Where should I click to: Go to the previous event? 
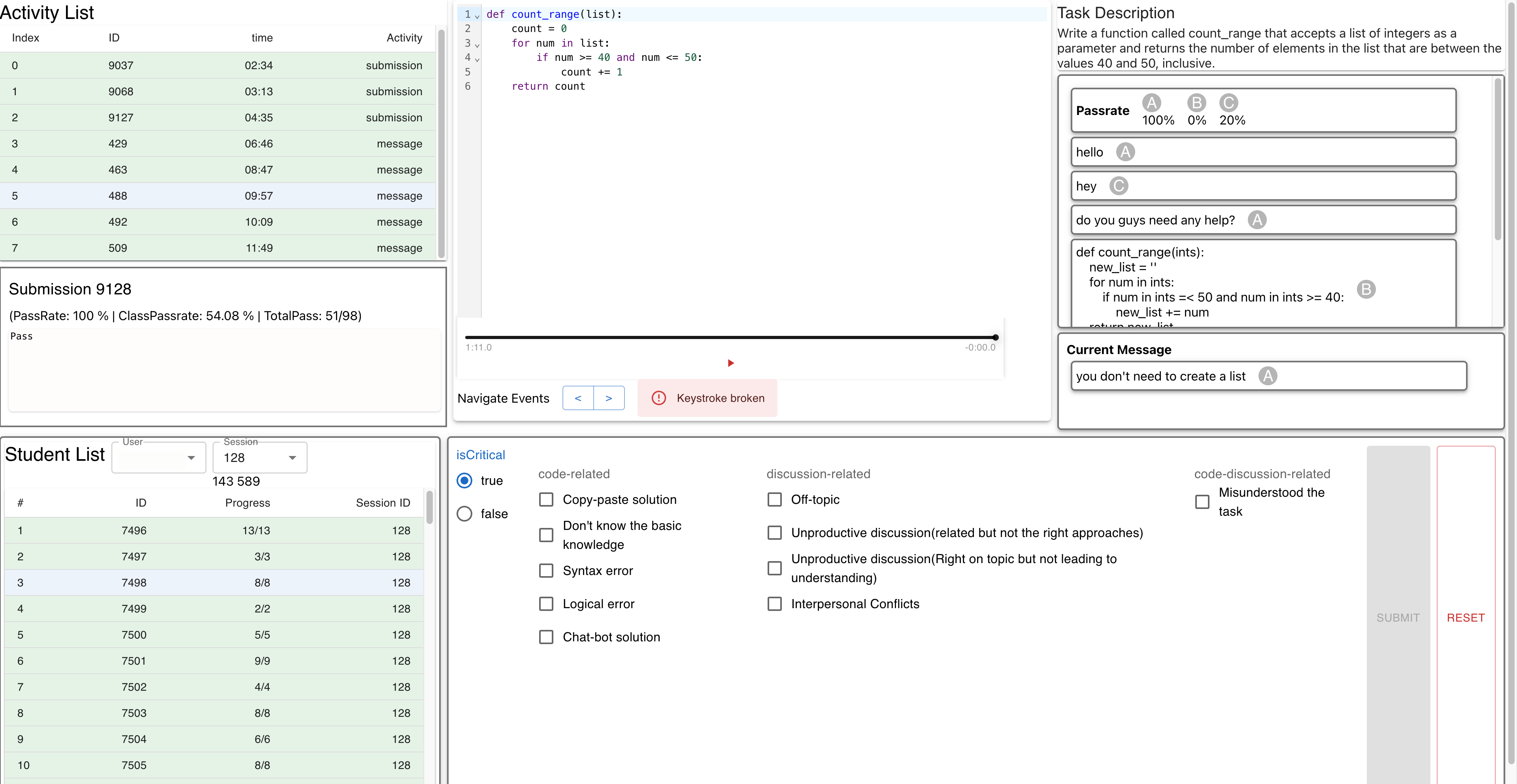(578, 398)
